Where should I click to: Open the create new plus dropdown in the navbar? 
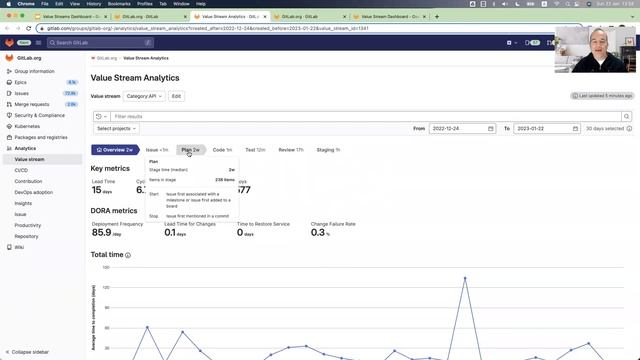511,42
